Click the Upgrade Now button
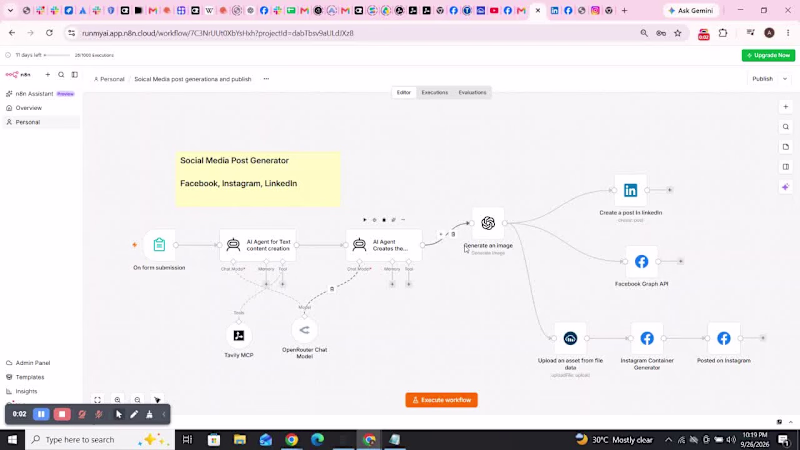The image size is (800, 450). (768, 55)
